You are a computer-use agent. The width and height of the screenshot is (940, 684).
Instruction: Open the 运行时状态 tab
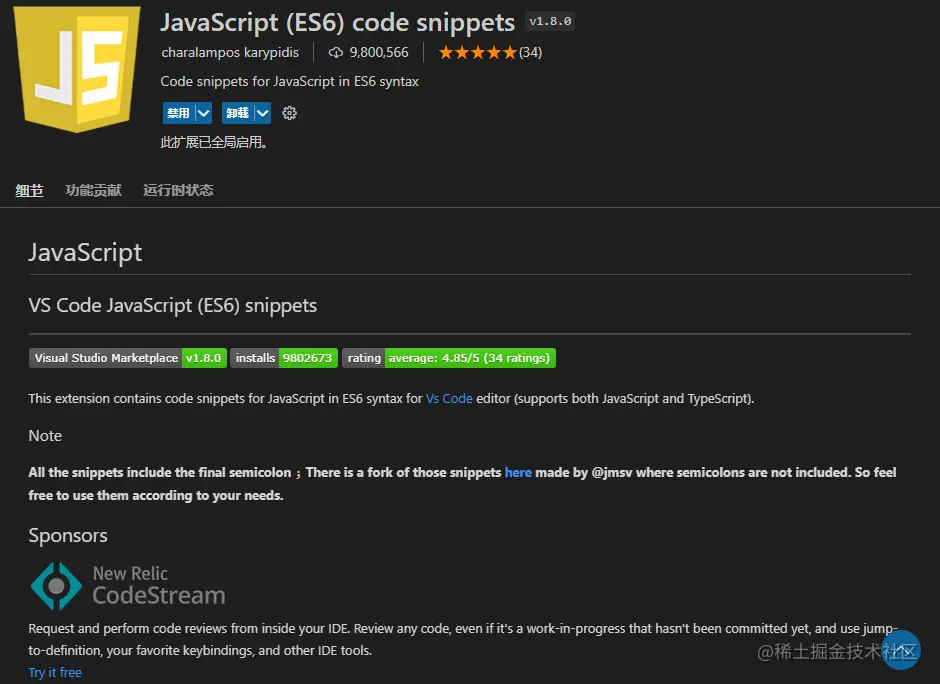(x=177, y=190)
